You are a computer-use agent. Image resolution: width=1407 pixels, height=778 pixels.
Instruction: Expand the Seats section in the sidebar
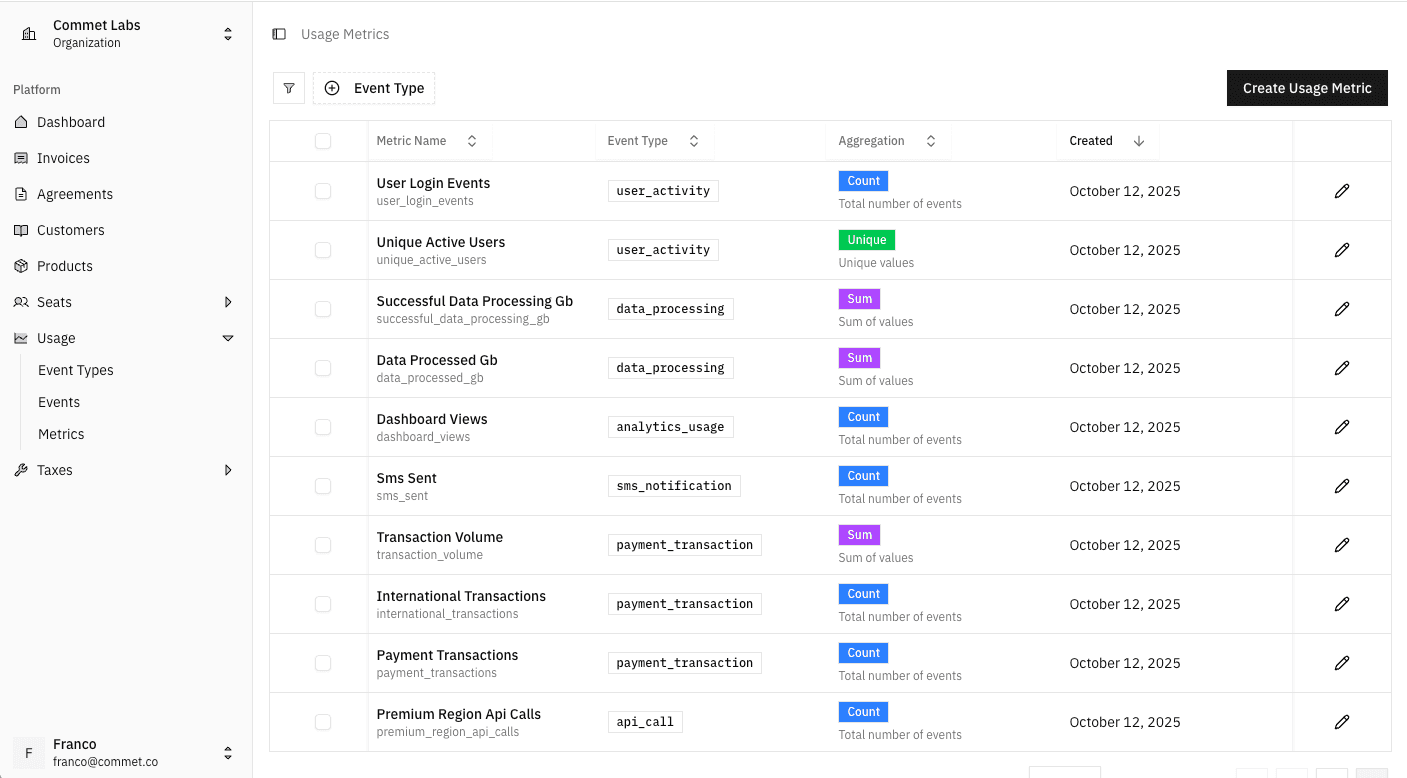[x=228, y=302]
